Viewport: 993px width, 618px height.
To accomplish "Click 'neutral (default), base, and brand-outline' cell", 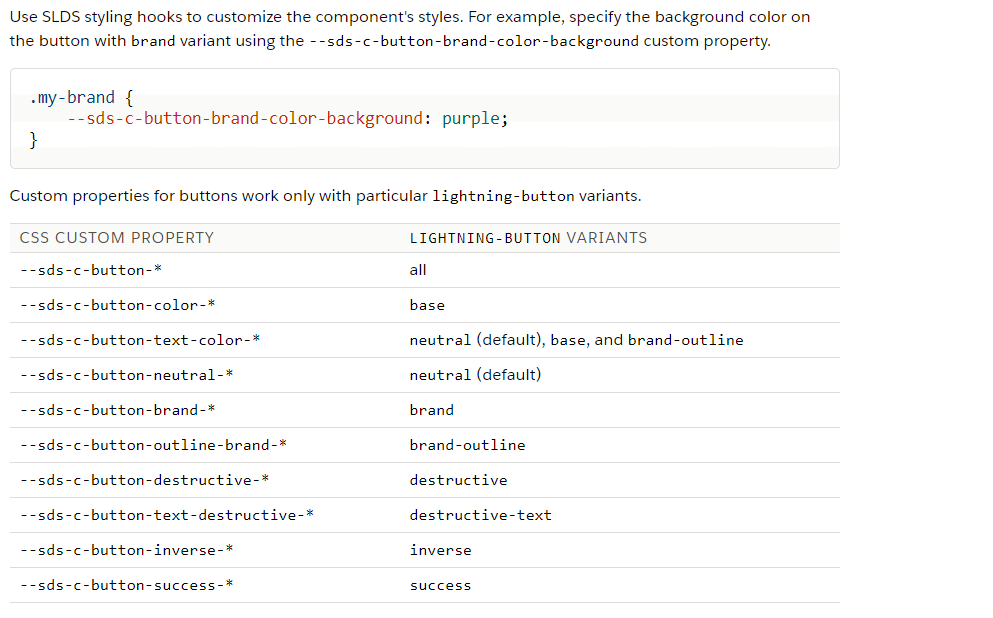I will [576, 340].
